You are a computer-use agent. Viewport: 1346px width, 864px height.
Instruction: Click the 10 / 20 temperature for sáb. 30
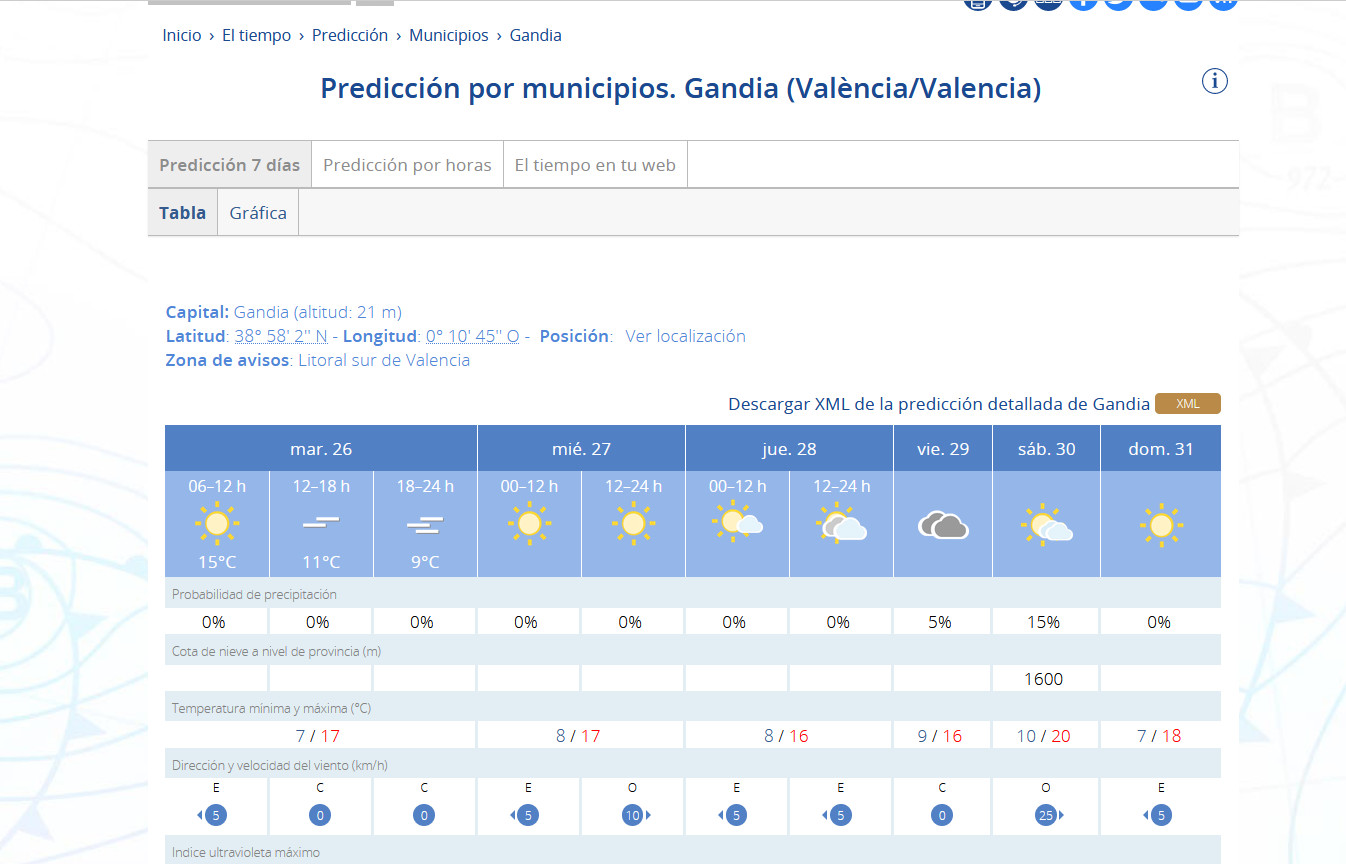click(x=1043, y=736)
